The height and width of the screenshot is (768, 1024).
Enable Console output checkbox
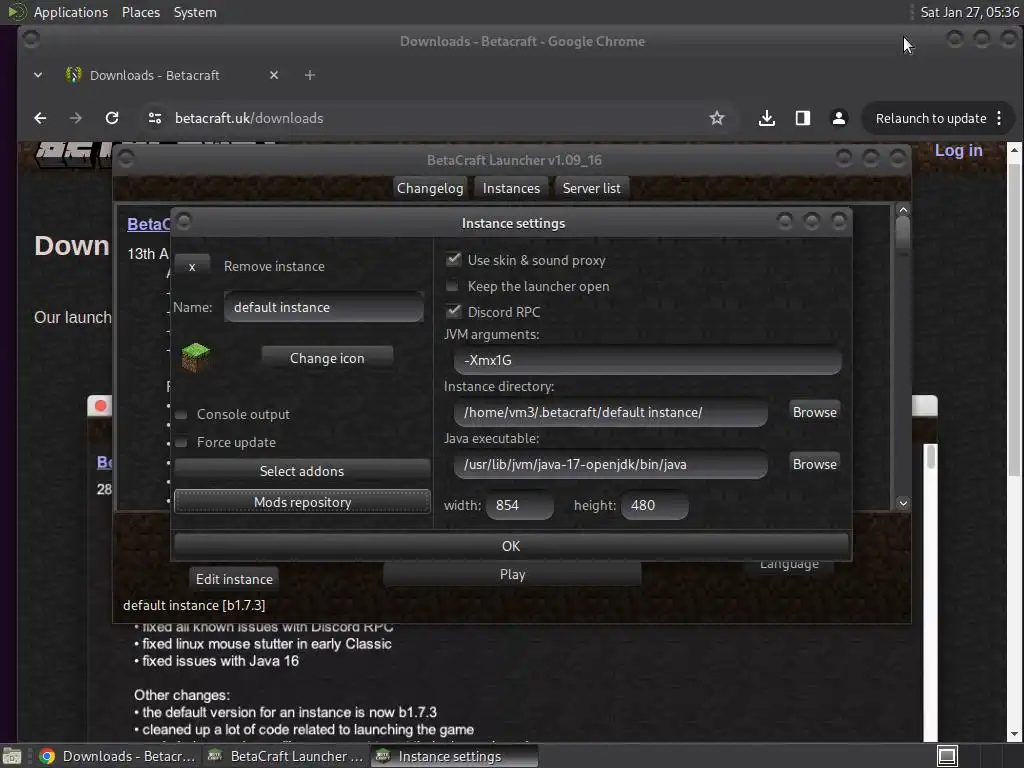coord(182,415)
